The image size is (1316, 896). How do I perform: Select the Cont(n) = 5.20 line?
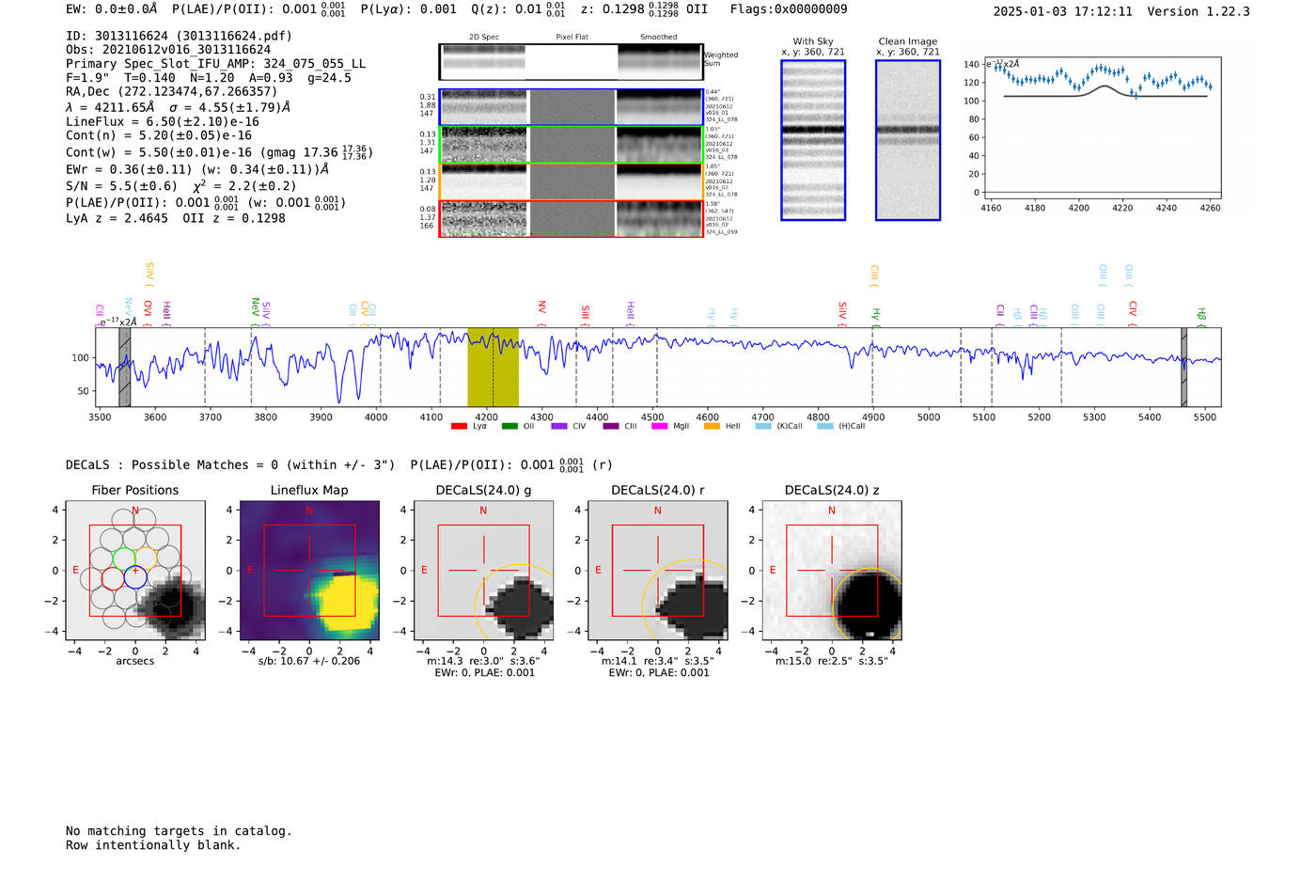pos(159,135)
